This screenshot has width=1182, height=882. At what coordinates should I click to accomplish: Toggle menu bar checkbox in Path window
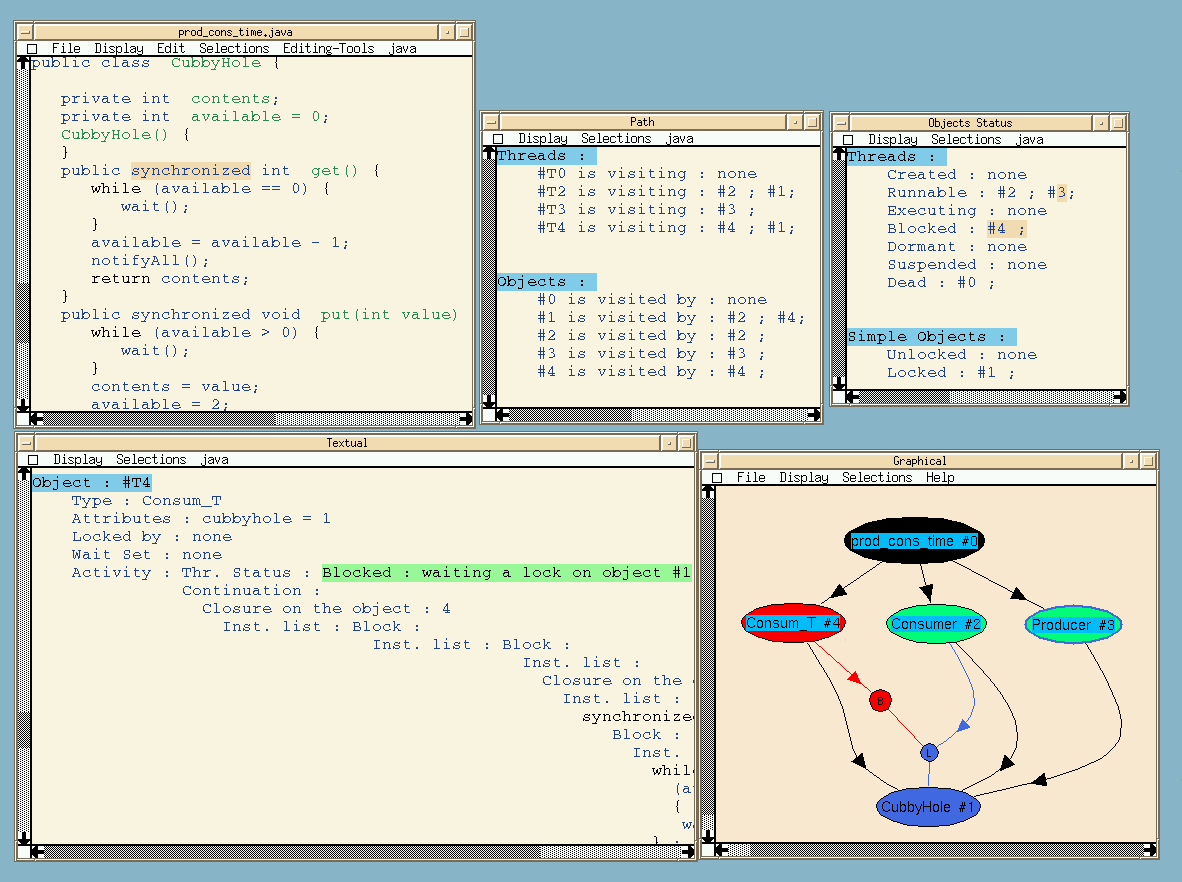click(498, 139)
